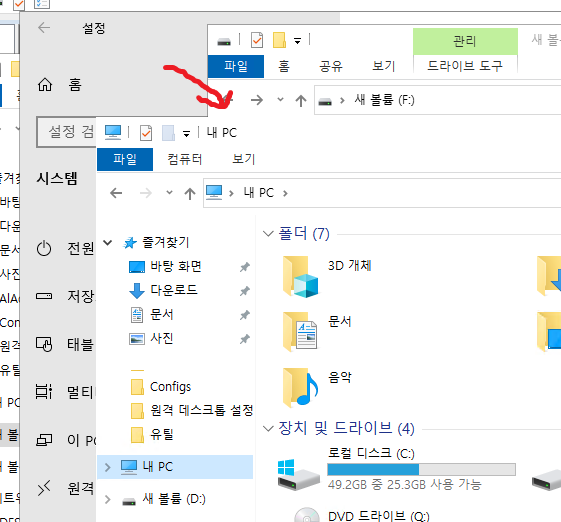This screenshot has height=522, width=561.
Task: Click properties checkmark icon in My PC toolbar
Action: (x=146, y=133)
